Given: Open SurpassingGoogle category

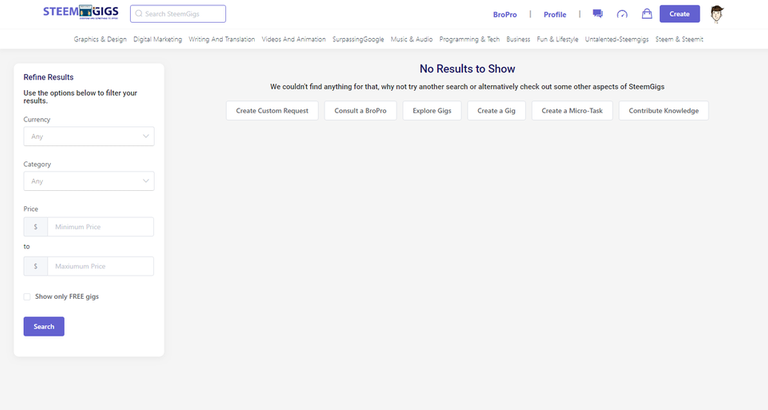Looking at the screenshot, I should (x=358, y=39).
